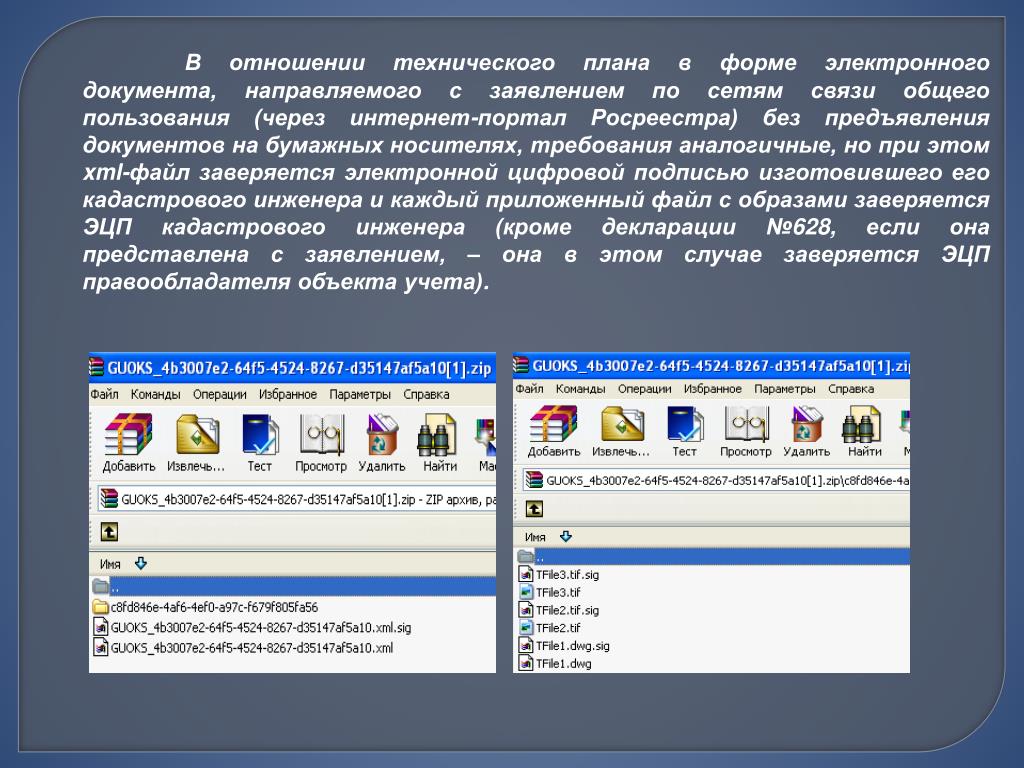Click left WinRAR window title bar
This screenshot has width=1024, height=768.
293,368
